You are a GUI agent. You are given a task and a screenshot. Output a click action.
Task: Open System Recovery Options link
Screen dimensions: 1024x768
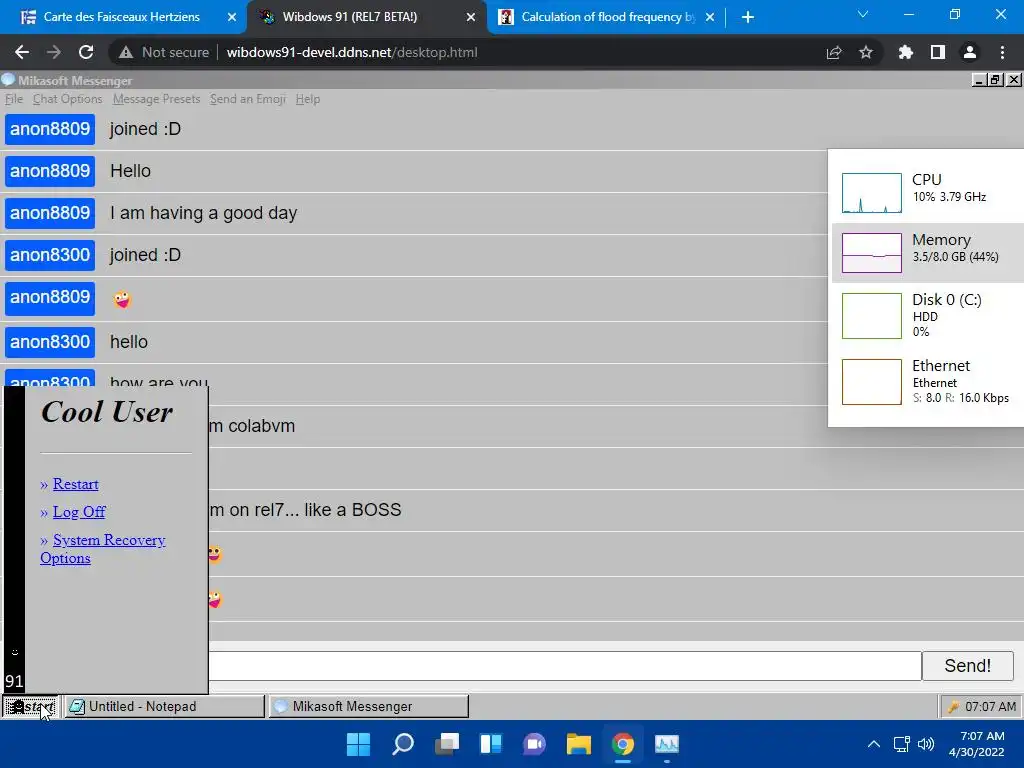click(103, 549)
